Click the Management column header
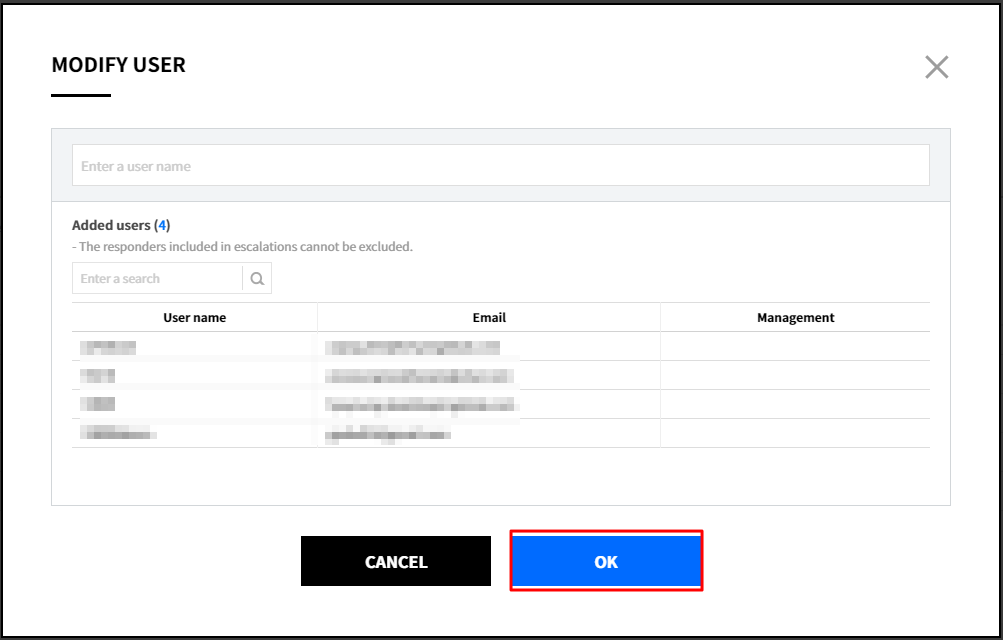 (x=795, y=318)
